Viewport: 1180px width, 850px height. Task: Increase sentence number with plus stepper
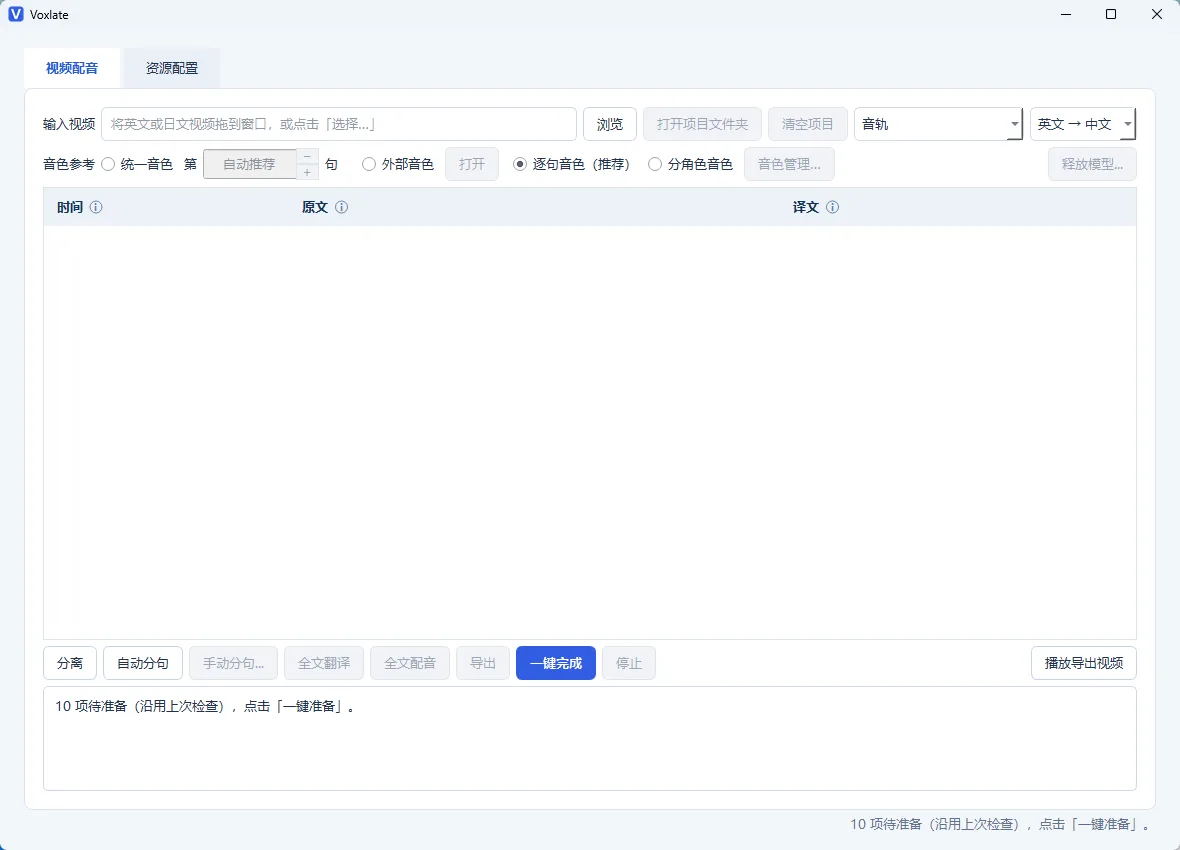pyautogui.click(x=307, y=172)
